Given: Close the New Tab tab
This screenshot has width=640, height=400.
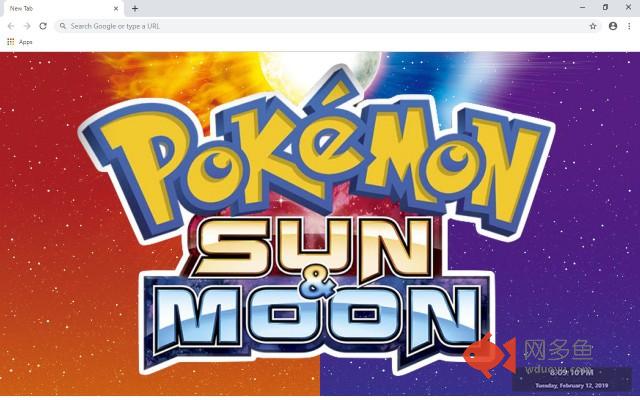Looking at the screenshot, I should pos(116,8).
